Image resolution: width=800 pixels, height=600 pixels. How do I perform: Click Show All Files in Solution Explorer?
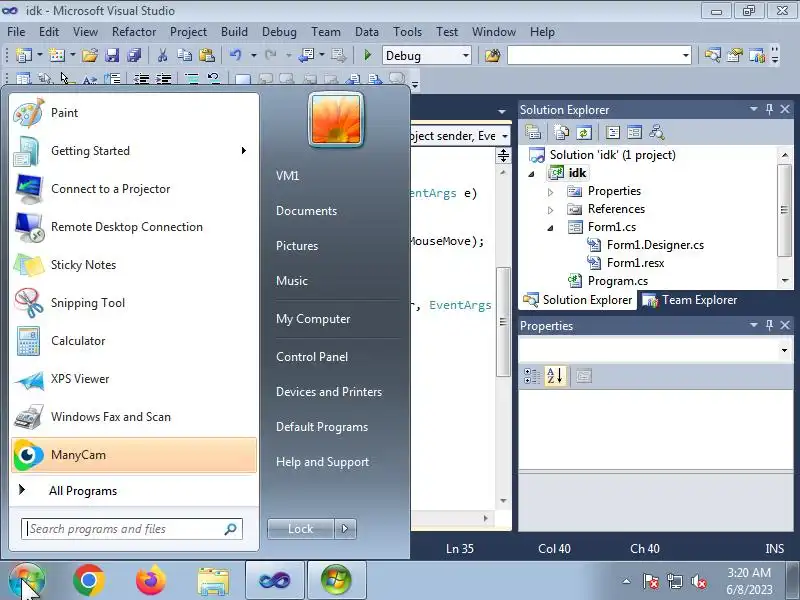(x=562, y=133)
